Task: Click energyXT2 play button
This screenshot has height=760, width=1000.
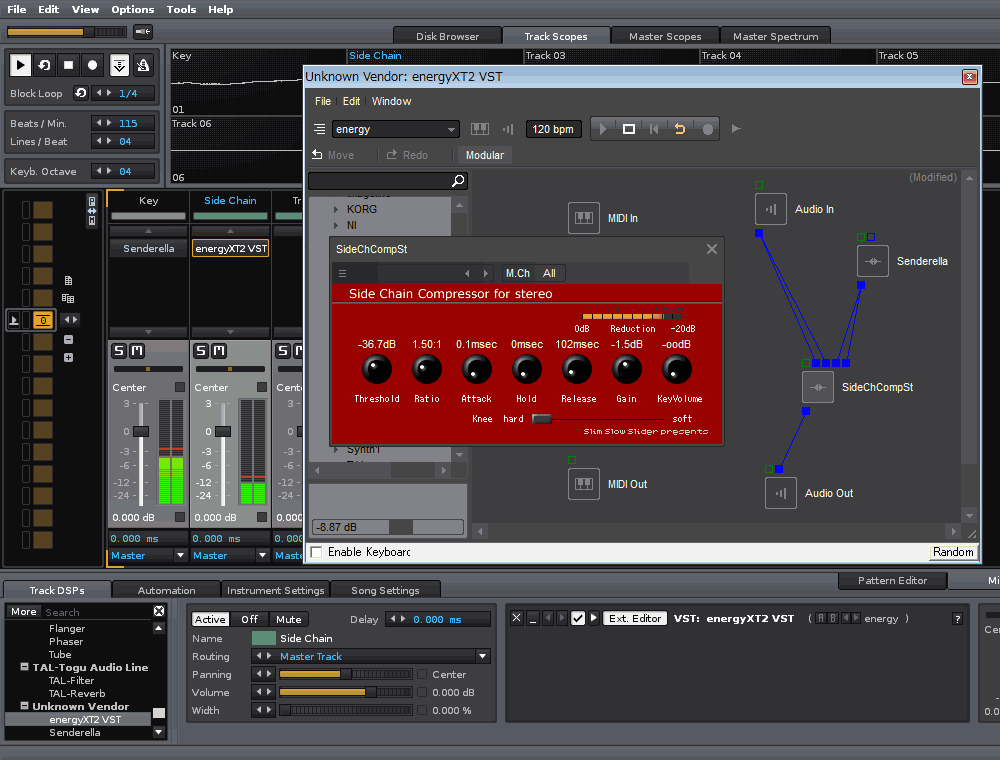Action: tap(603, 129)
